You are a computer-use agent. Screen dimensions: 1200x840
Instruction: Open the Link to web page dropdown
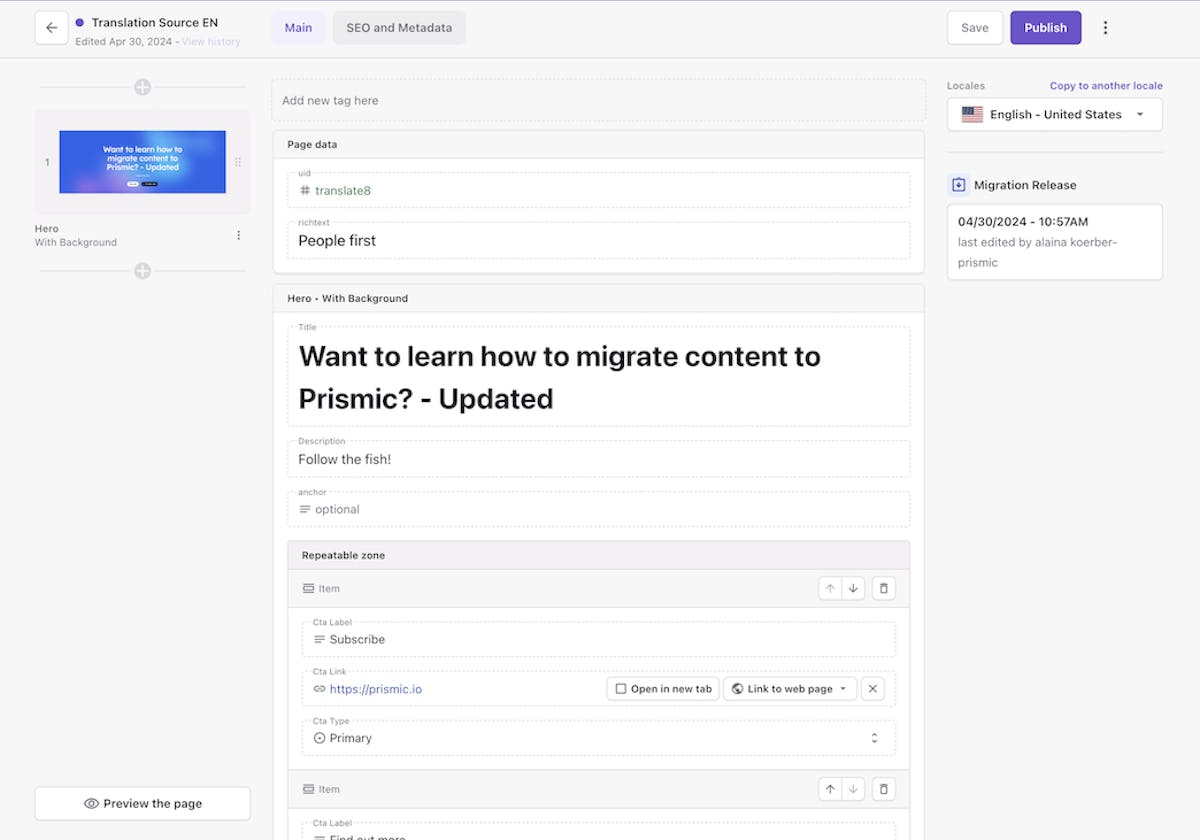click(789, 688)
